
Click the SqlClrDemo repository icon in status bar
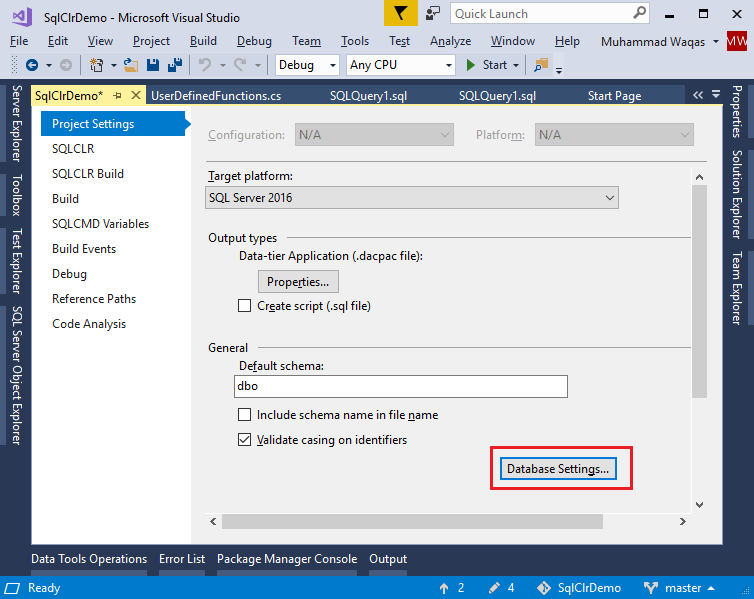click(x=544, y=588)
